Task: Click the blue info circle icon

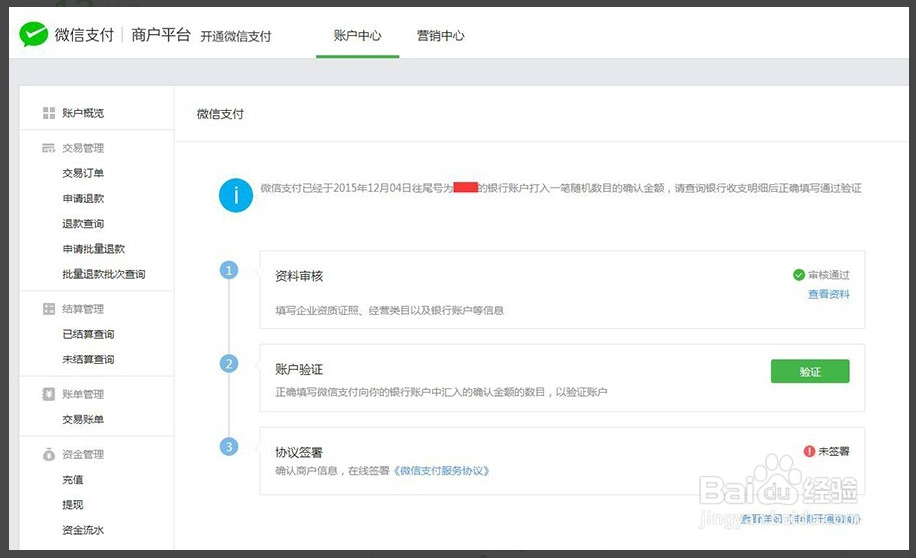Action: 236,196
